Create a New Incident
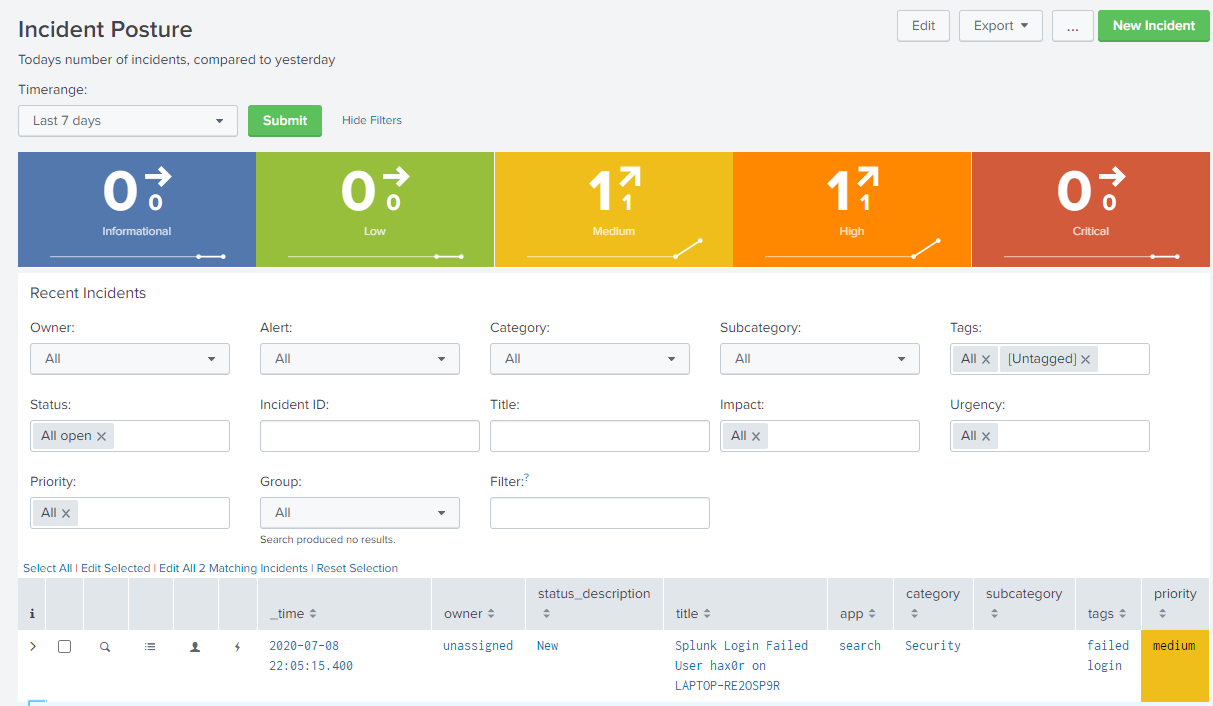 1153,26
